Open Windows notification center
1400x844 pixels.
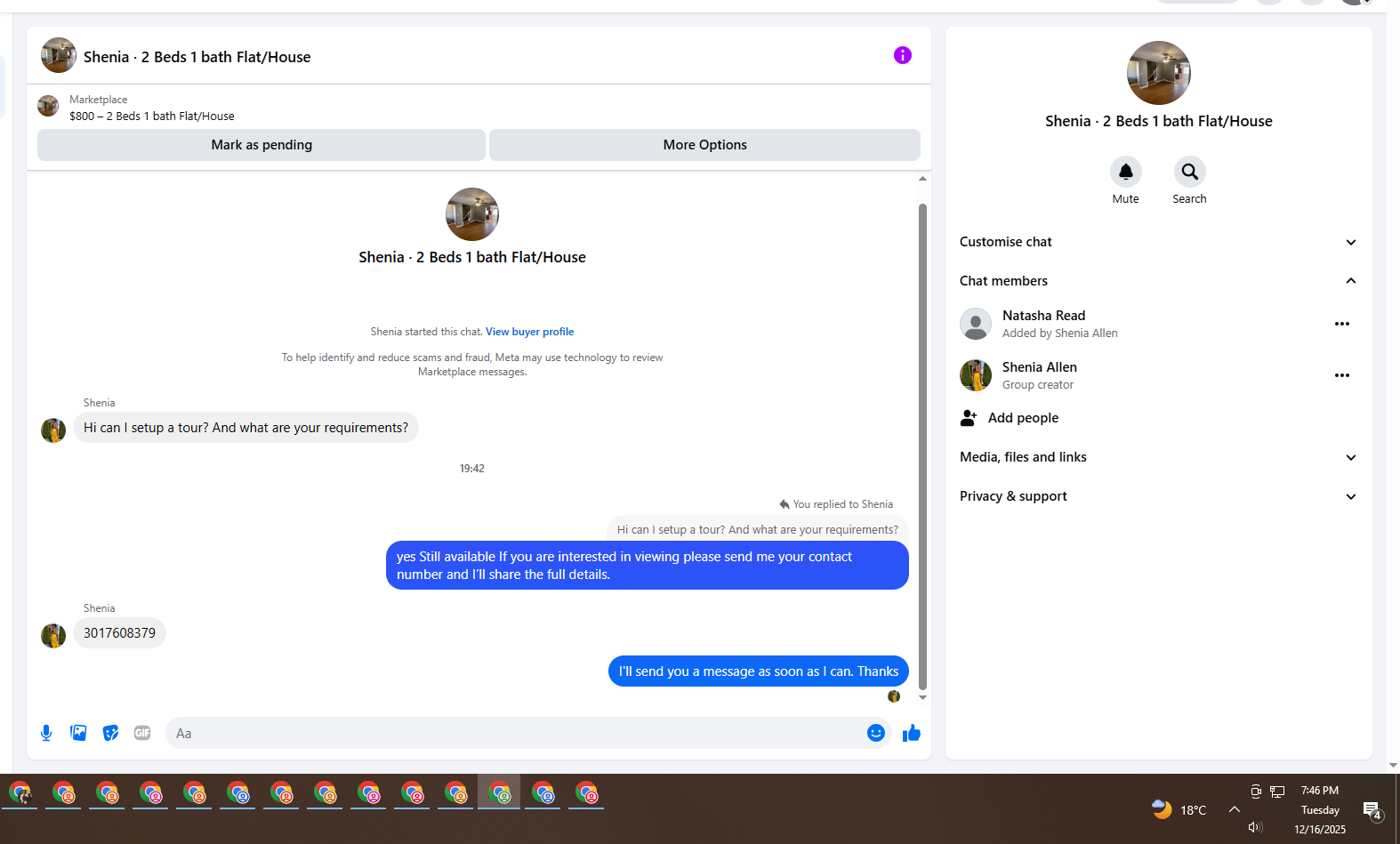tap(1372, 810)
